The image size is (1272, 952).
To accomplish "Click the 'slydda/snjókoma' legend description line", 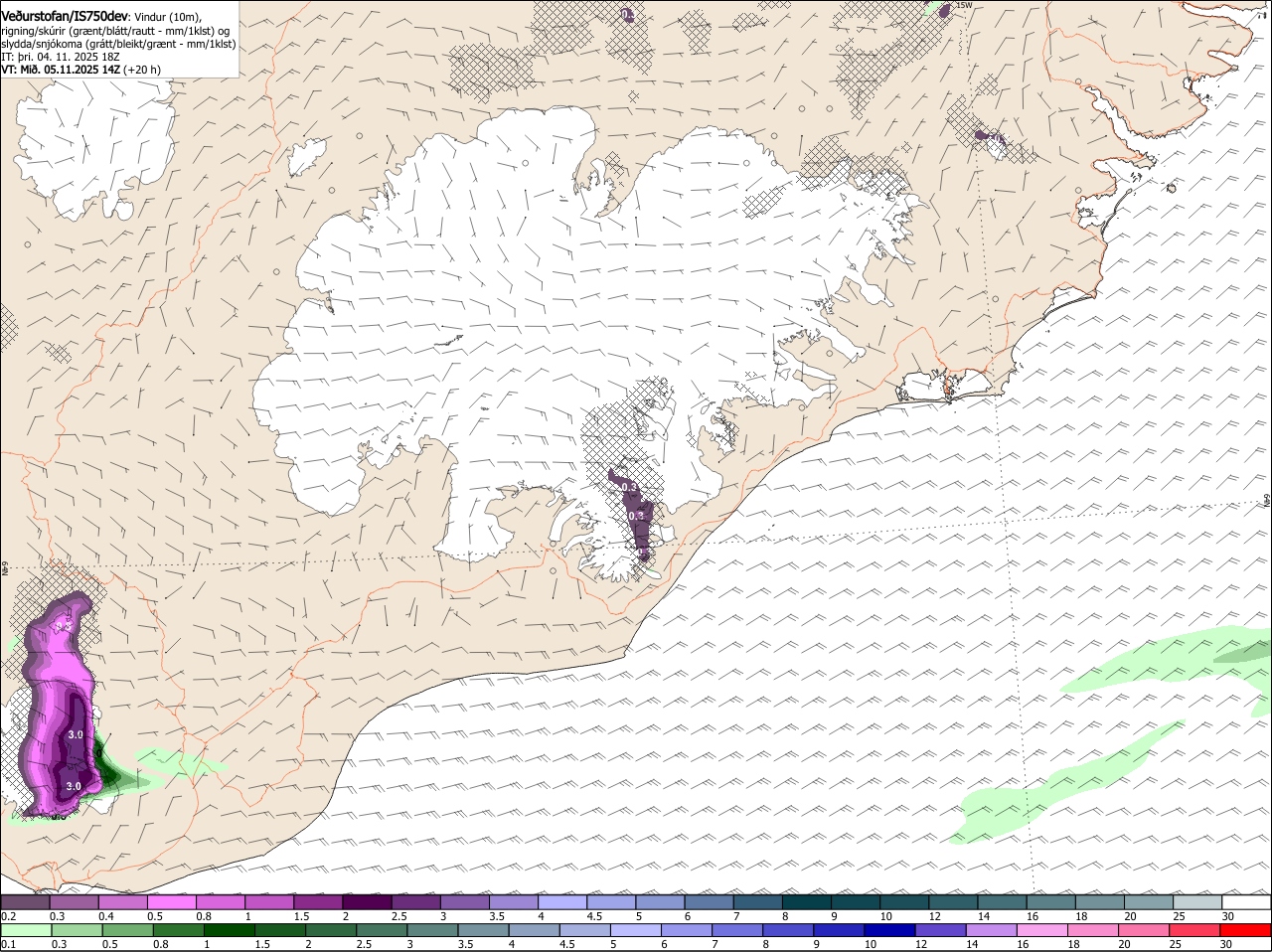I will pos(118,44).
